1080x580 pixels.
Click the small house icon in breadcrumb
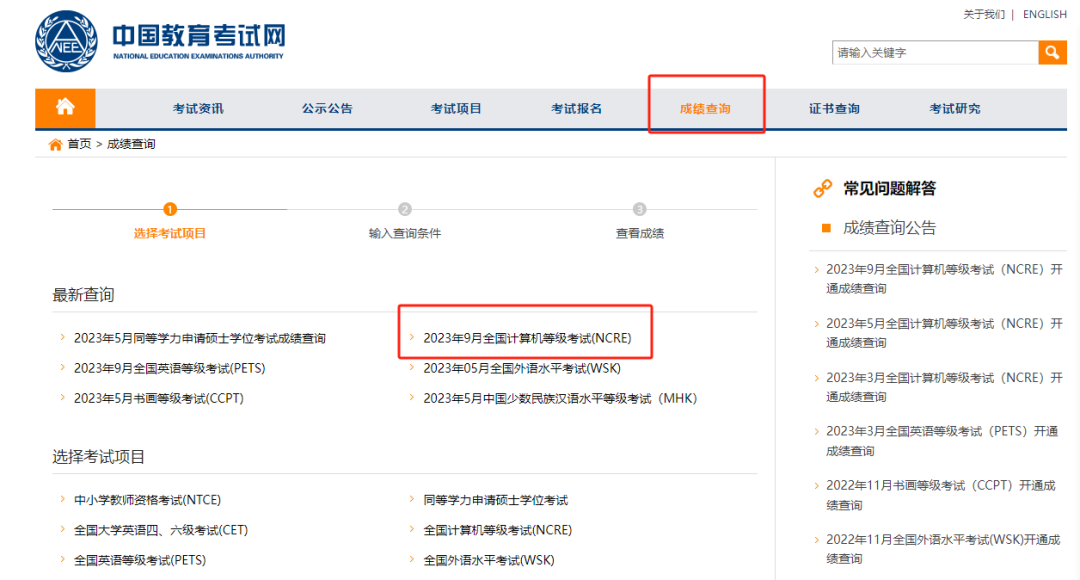[55, 144]
